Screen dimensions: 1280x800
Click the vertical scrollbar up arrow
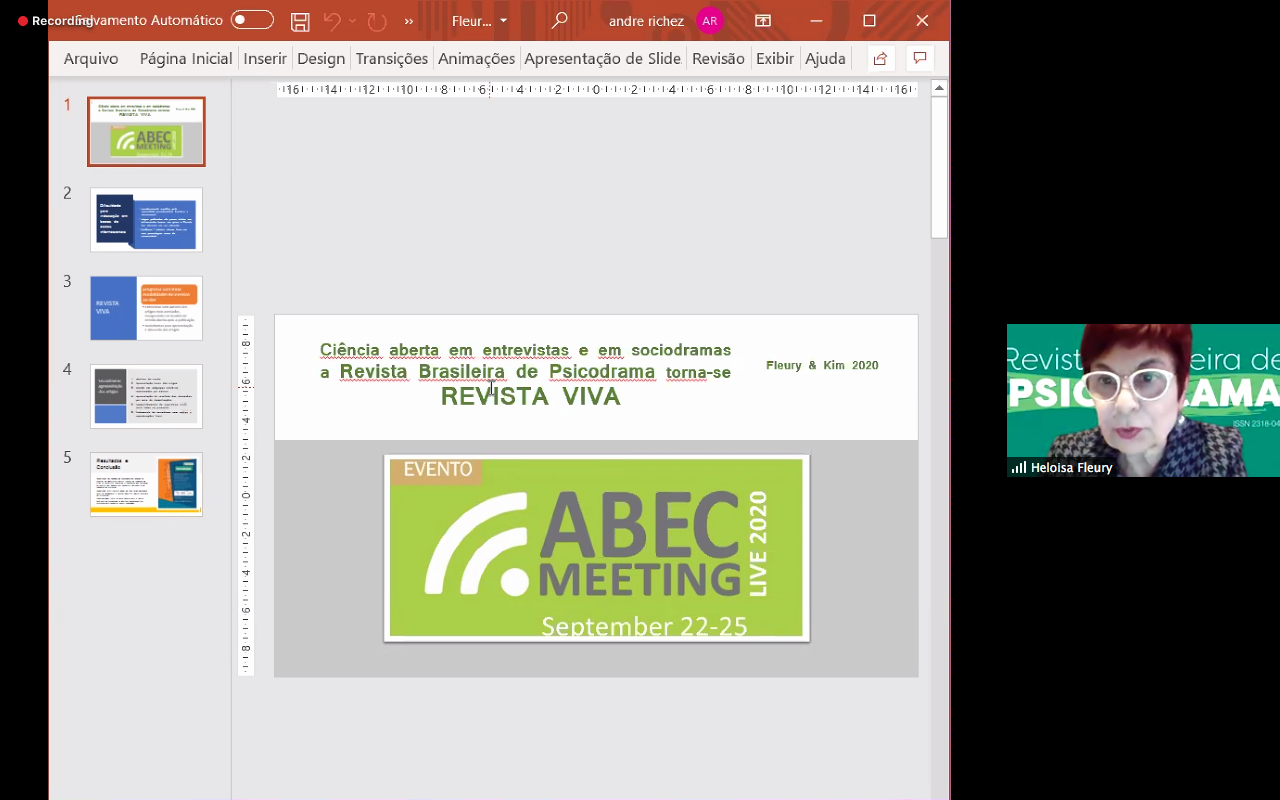pos(939,88)
